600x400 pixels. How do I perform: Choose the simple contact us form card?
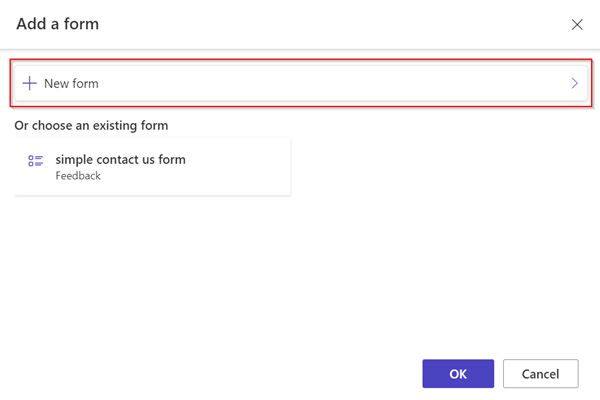[x=152, y=167]
